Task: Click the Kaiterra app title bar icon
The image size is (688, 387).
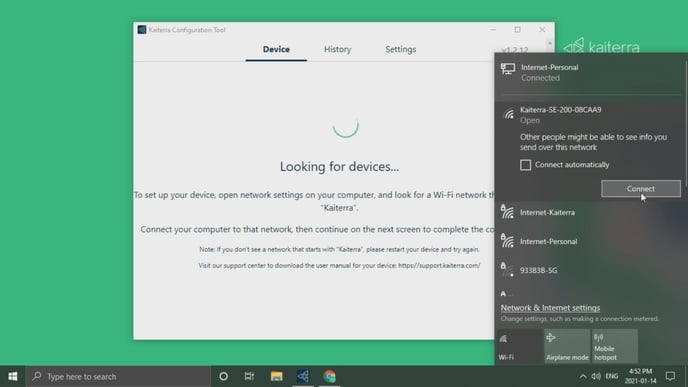Action: click(142, 30)
